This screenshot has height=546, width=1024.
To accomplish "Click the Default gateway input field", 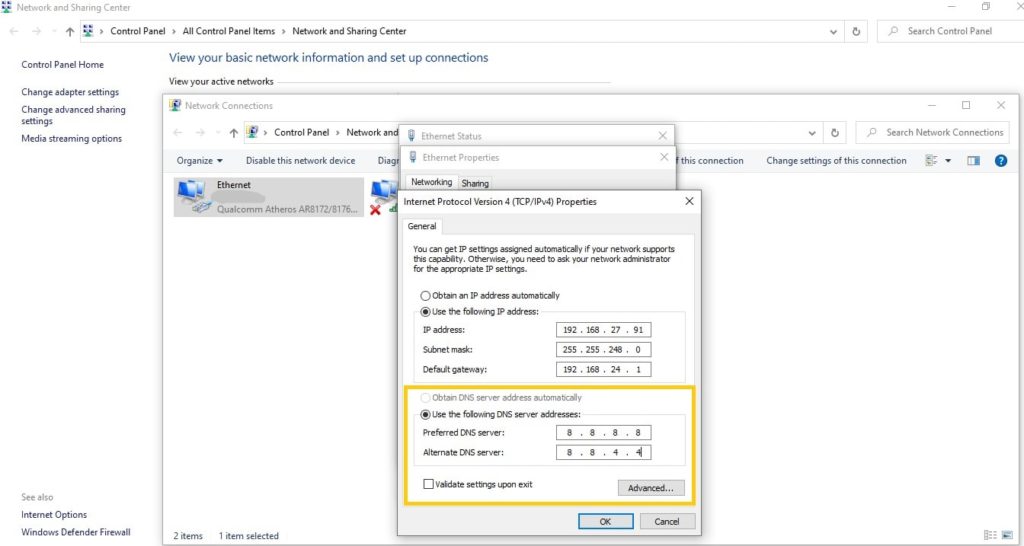I will [603, 370].
